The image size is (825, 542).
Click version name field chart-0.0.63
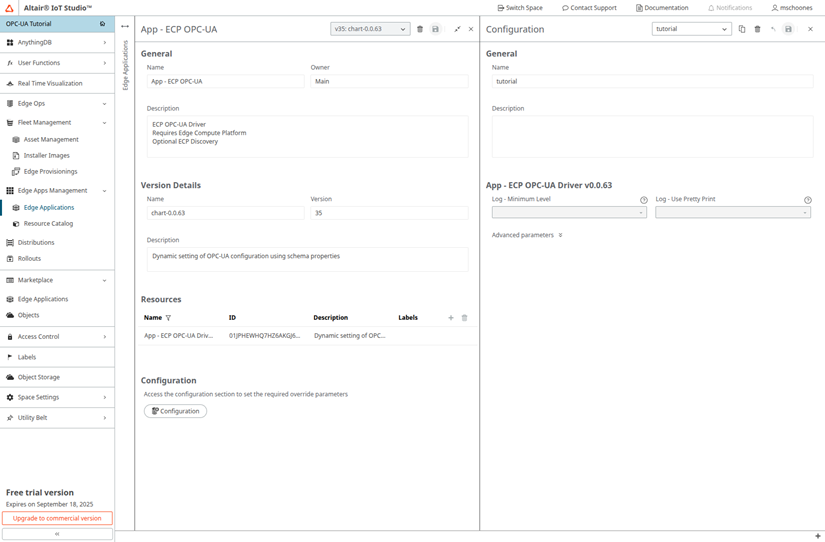tap(225, 213)
